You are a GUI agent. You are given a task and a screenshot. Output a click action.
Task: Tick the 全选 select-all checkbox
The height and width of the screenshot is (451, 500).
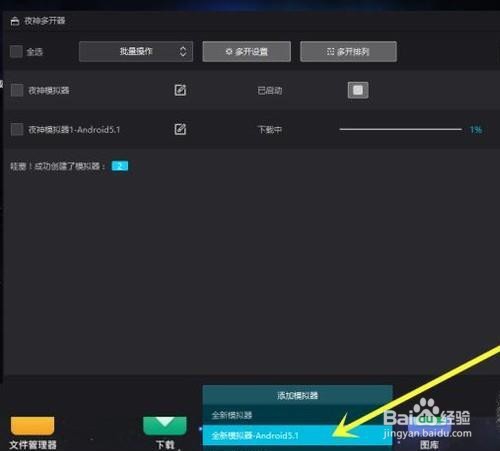tap(16, 52)
